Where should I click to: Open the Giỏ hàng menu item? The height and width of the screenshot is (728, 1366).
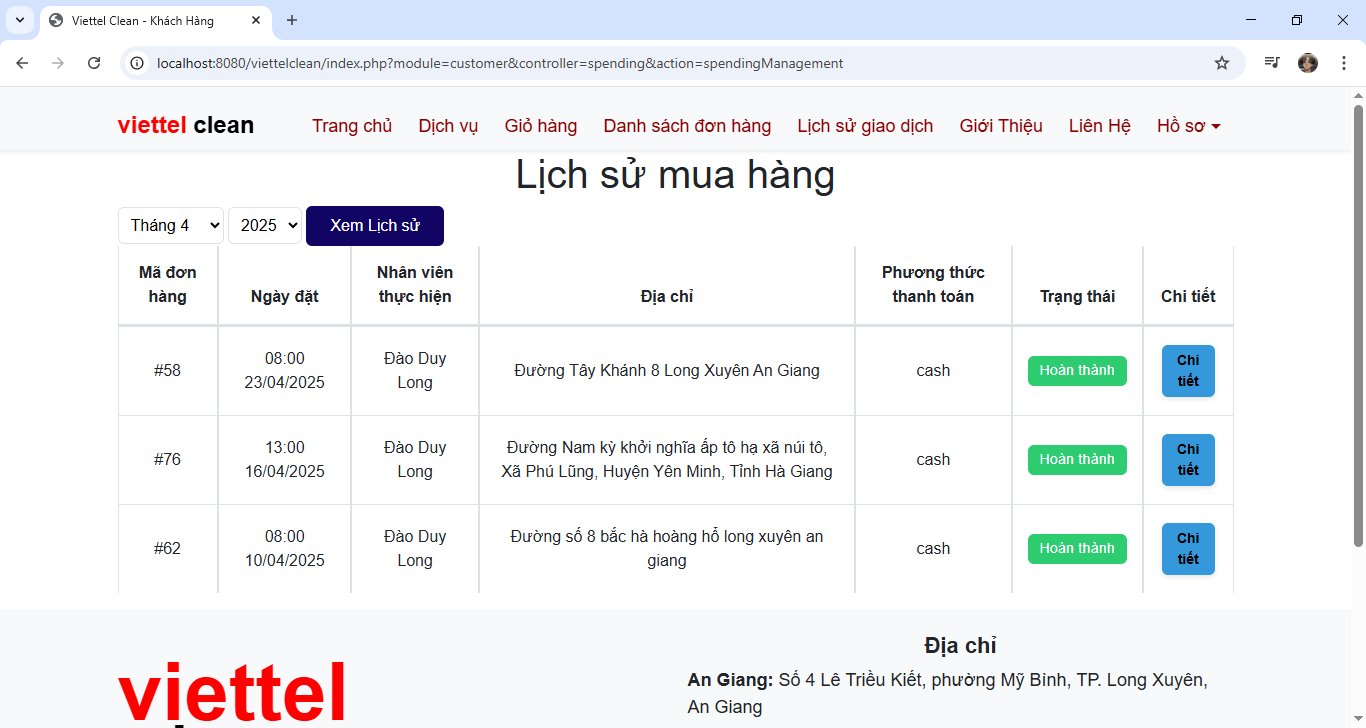pyautogui.click(x=540, y=126)
